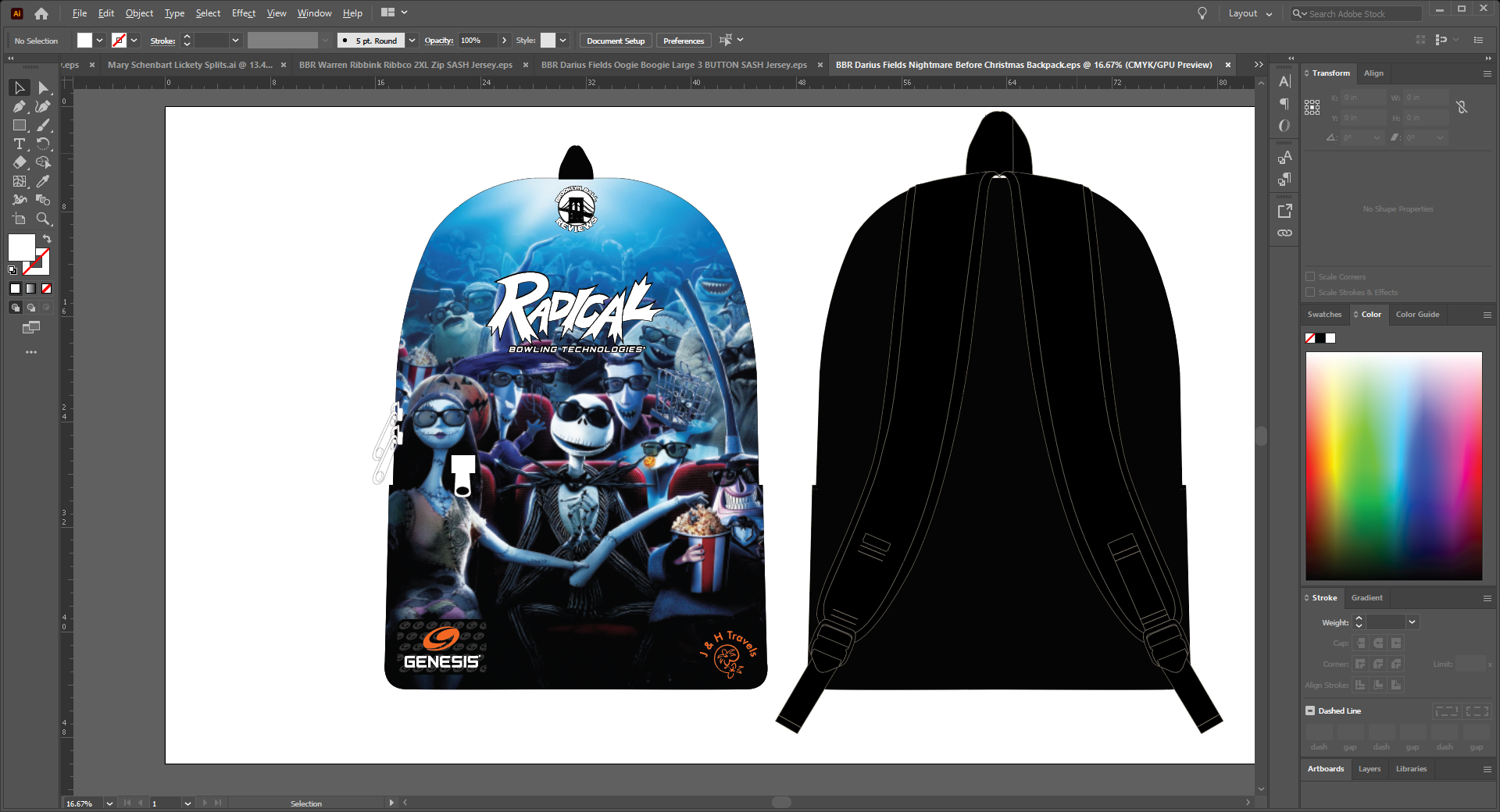Viewport: 1500px width, 812px height.
Task: Select the Symbol Sprayer tool
Action: [20, 200]
